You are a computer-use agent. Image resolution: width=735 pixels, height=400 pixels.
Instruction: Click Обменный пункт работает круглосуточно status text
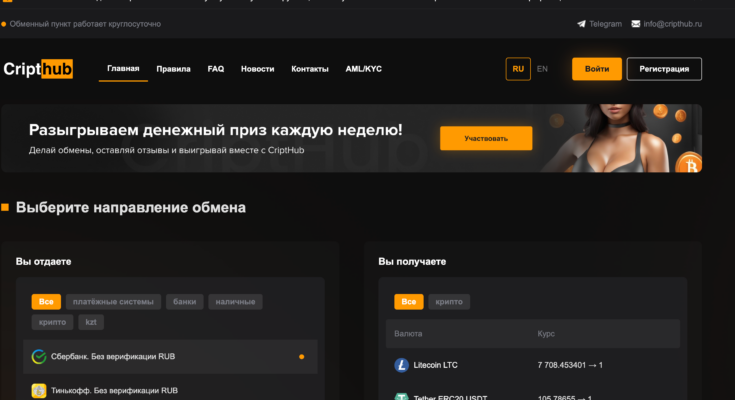coord(85,24)
